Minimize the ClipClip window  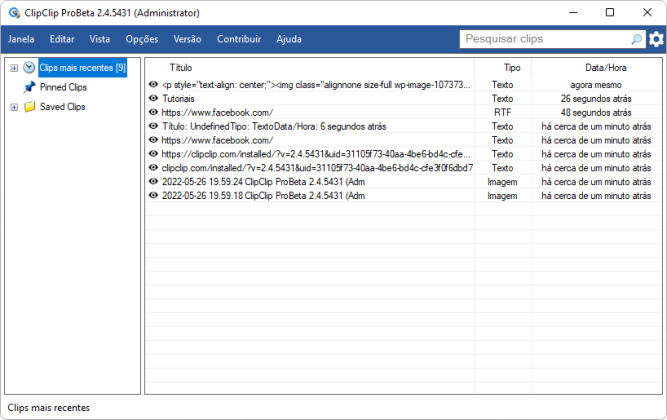point(573,12)
